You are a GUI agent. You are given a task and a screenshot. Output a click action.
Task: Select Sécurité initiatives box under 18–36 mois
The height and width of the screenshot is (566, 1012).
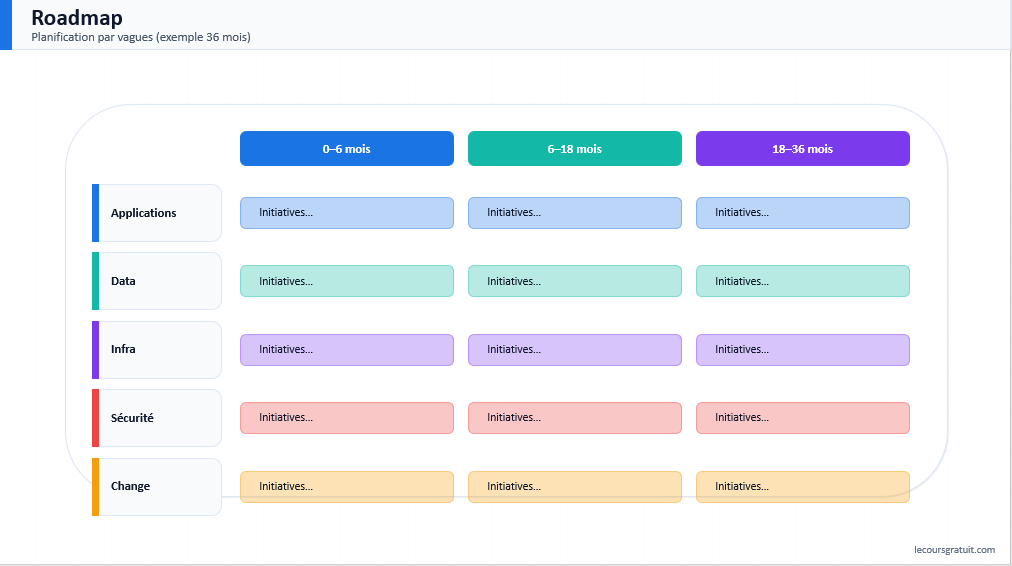point(802,418)
